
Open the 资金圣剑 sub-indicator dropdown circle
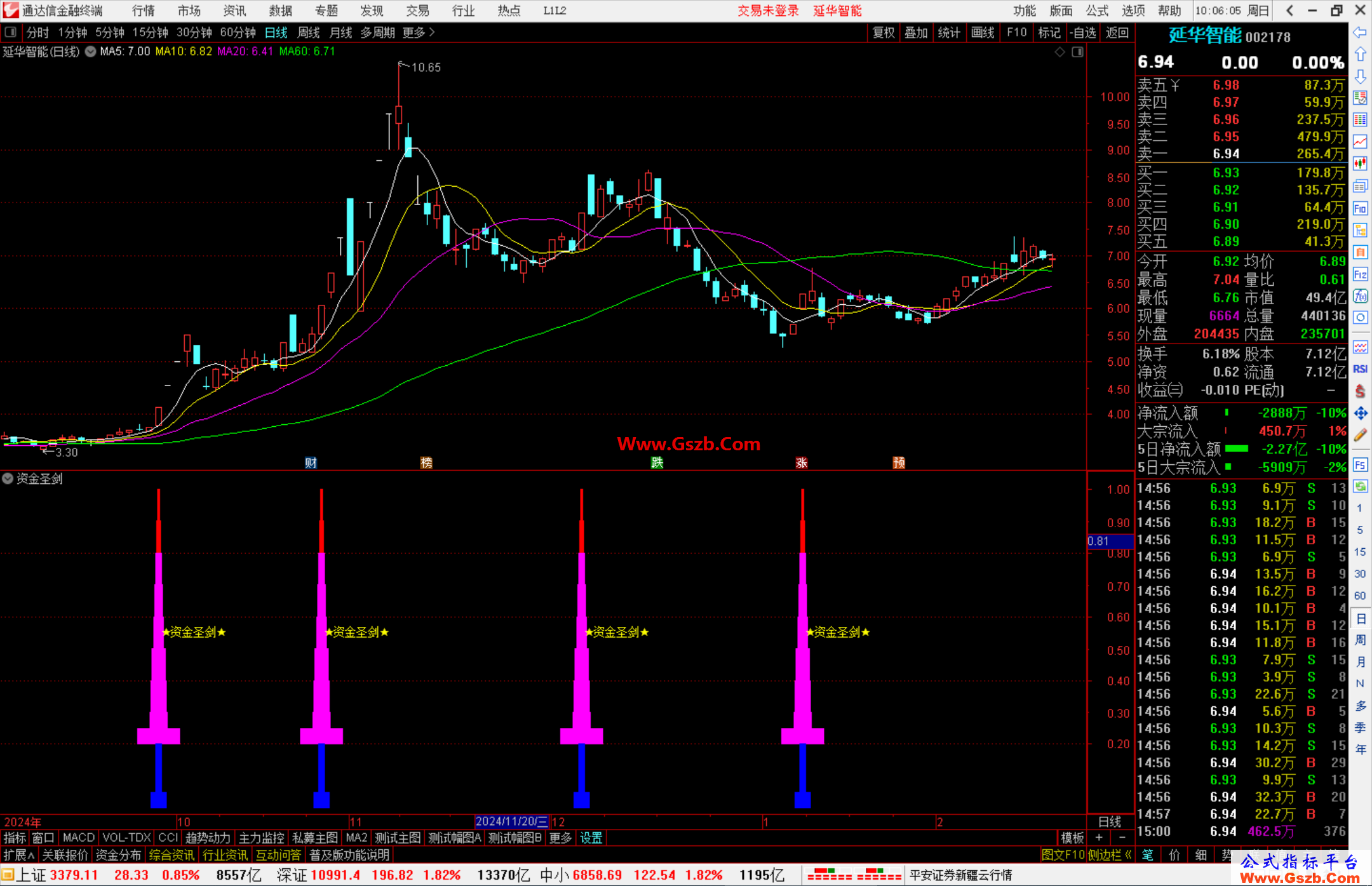point(8,478)
